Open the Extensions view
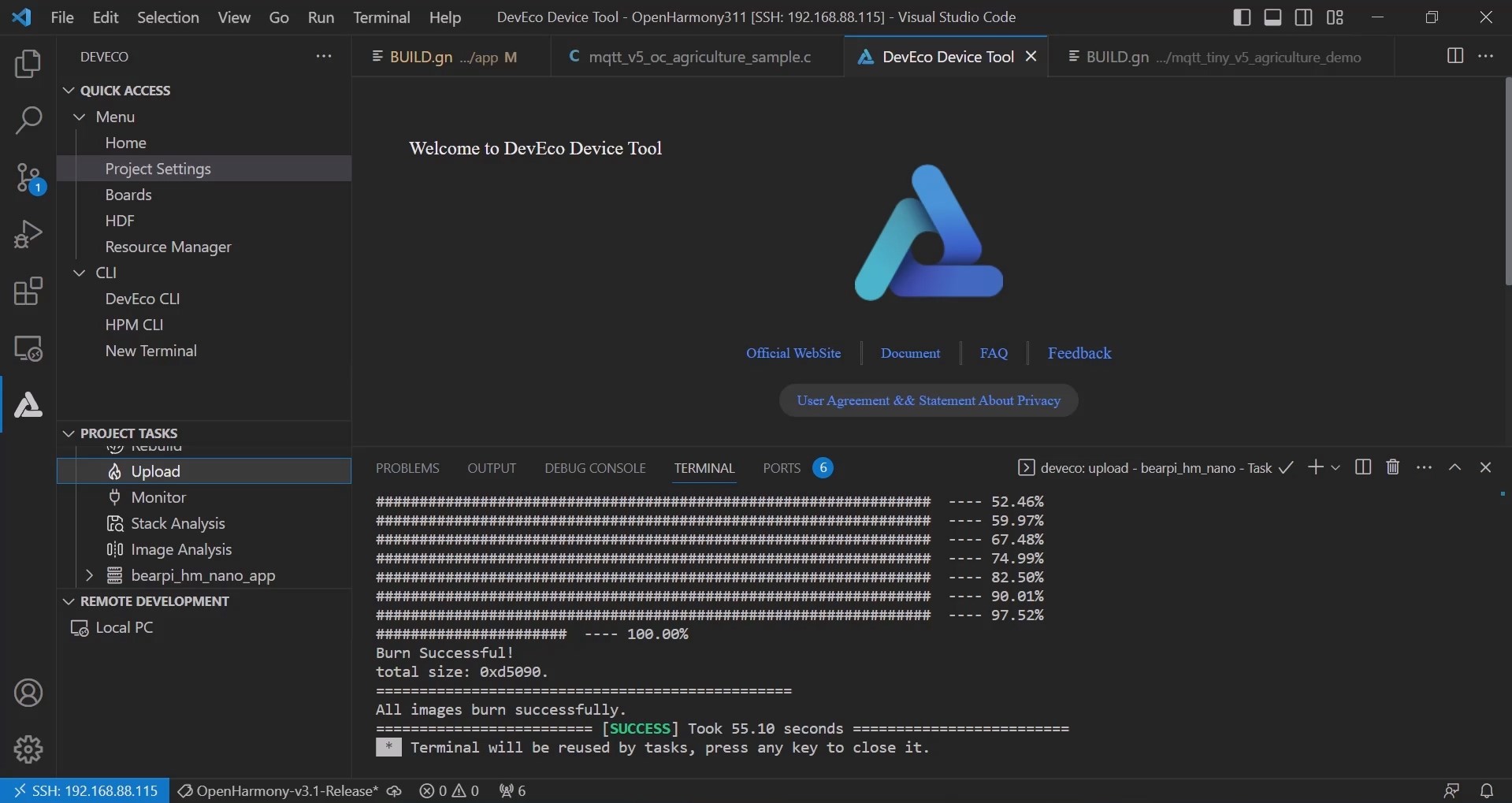This screenshot has width=1512, height=803. 28,291
